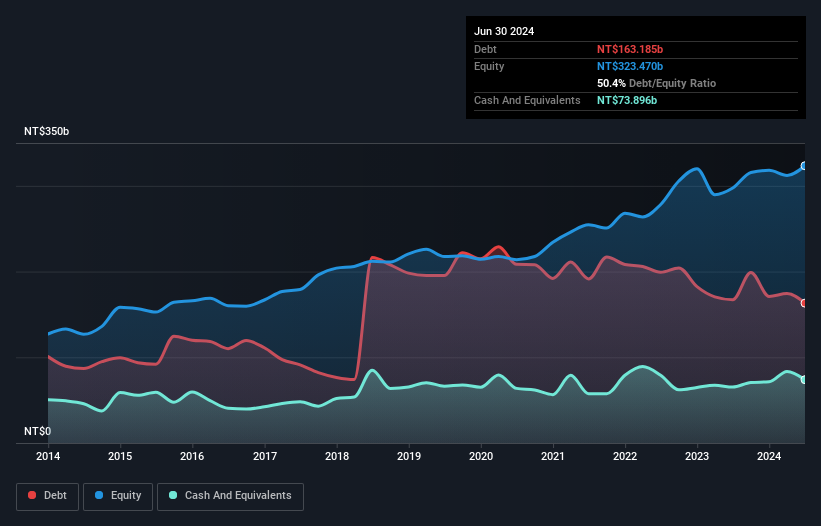Image resolution: width=821 pixels, height=526 pixels.
Task: Select the Equity value NT$323.470b
Action: click(x=630, y=66)
